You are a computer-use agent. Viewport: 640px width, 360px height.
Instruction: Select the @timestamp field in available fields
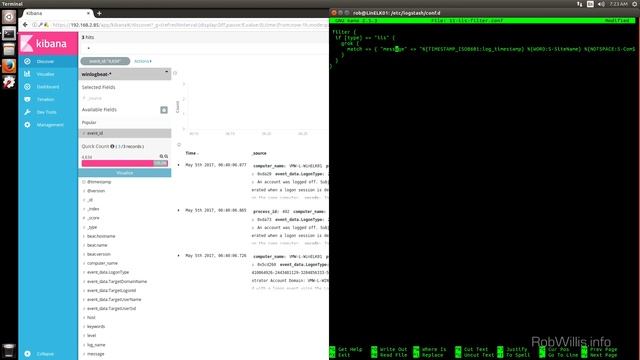pos(99,182)
